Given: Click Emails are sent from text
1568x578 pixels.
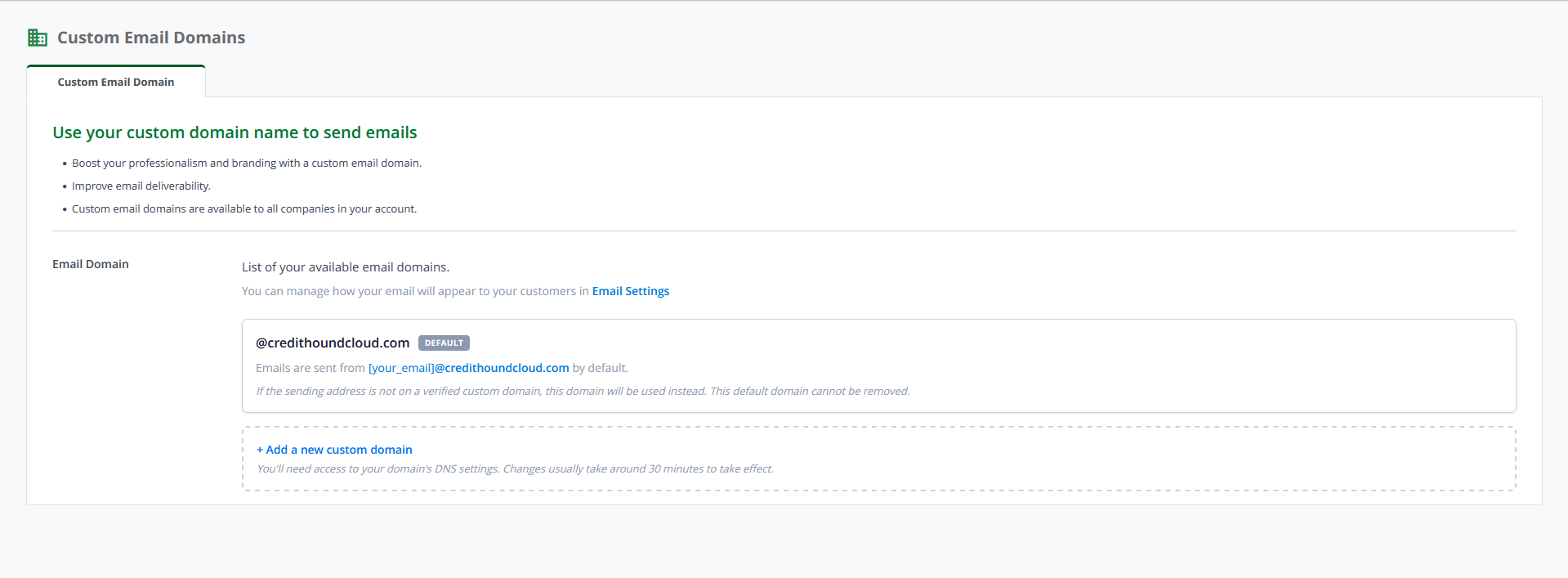Looking at the screenshot, I should click(x=310, y=368).
